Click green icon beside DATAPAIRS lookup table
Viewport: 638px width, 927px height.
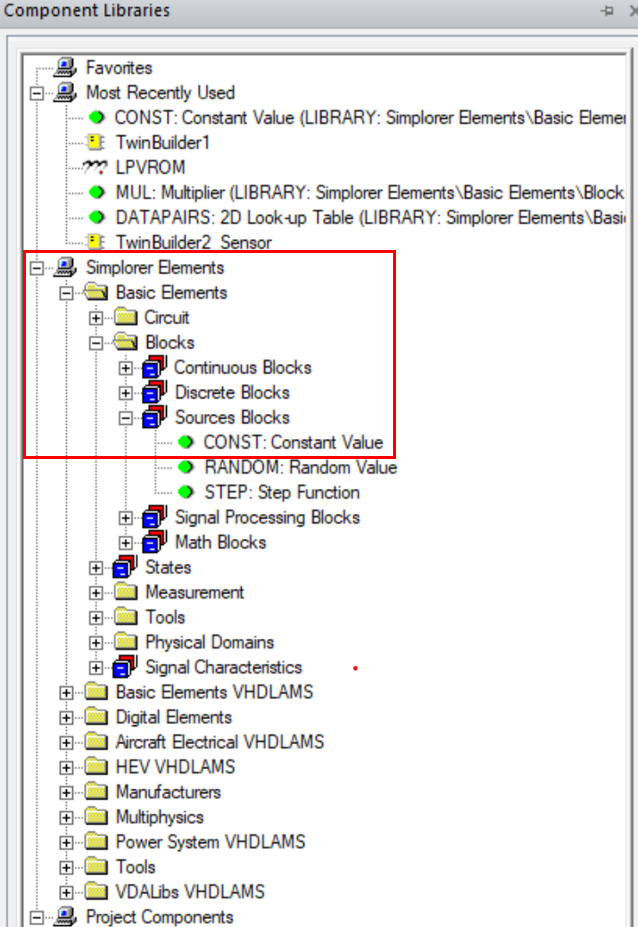(x=96, y=218)
